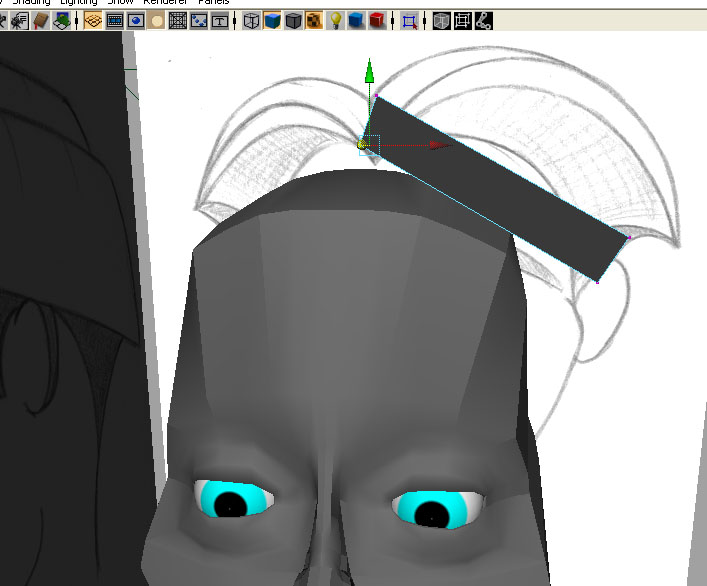Screen dimensions: 707x586
Task: Enable use all lights bulb icon
Action: point(335,21)
